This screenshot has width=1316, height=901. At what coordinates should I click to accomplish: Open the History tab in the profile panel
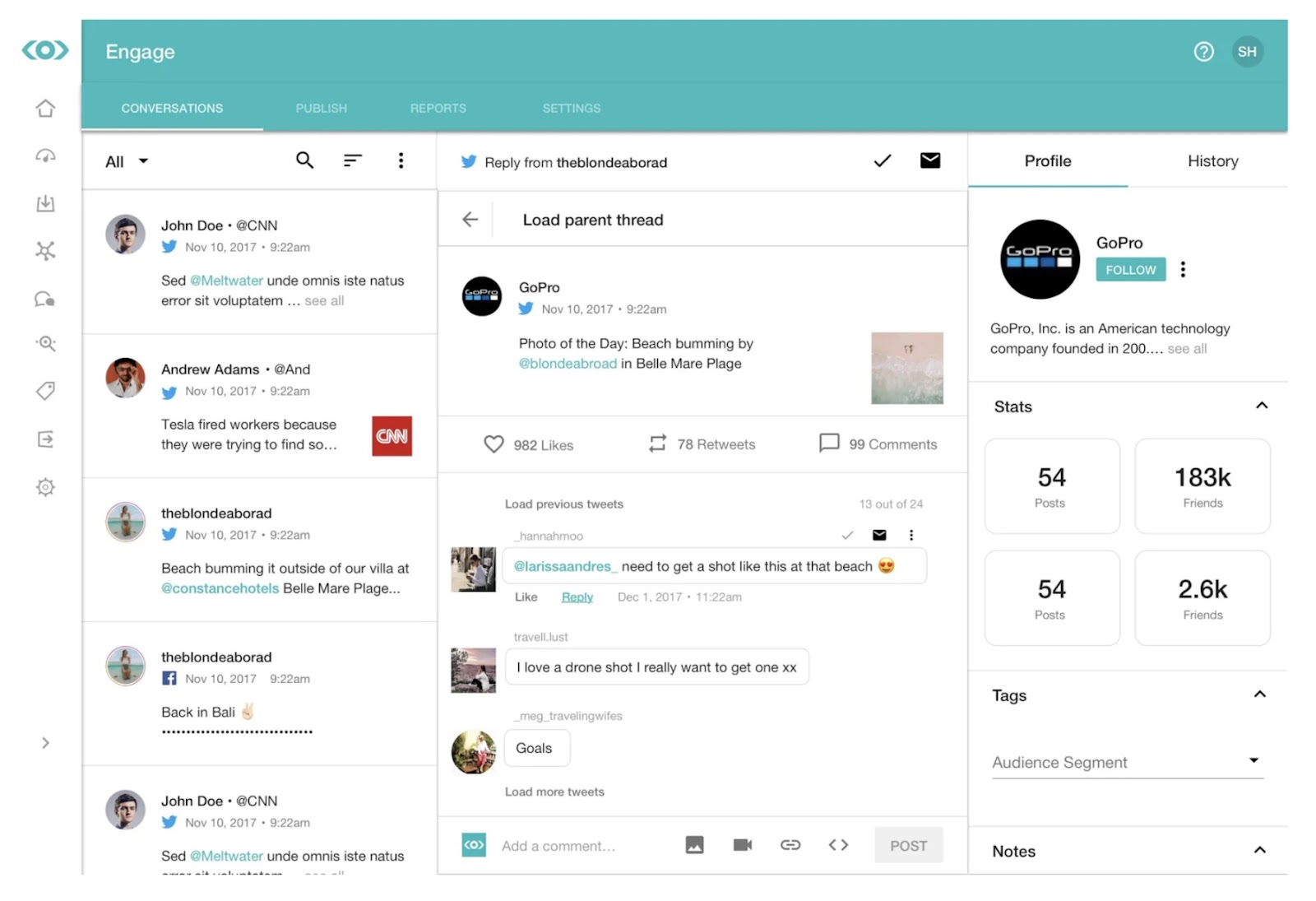coord(1212,161)
